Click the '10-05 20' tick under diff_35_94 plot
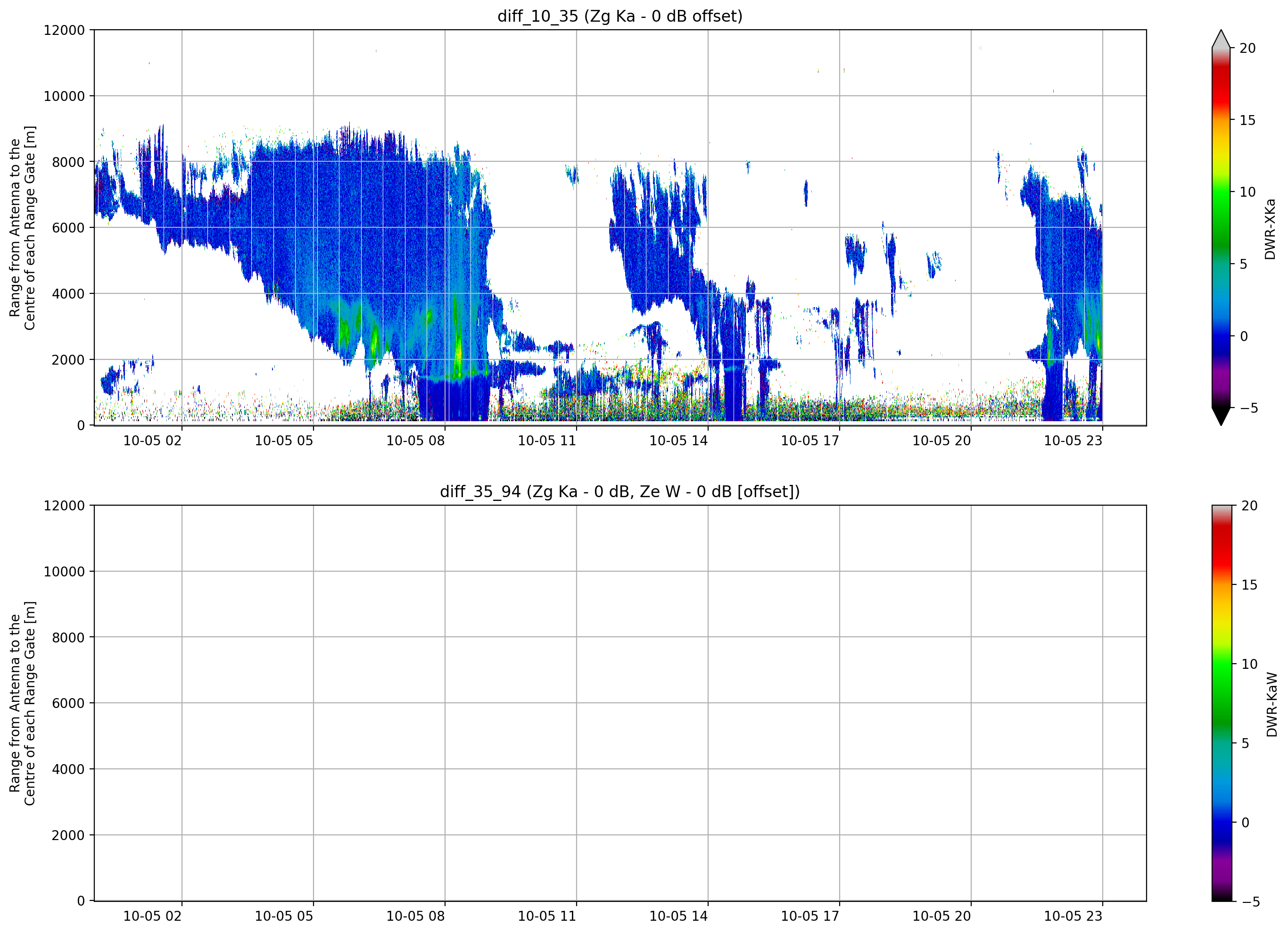Image resolution: width=1288 pixels, height=933 pixels. pyautogui.click(x=941, y=916)
